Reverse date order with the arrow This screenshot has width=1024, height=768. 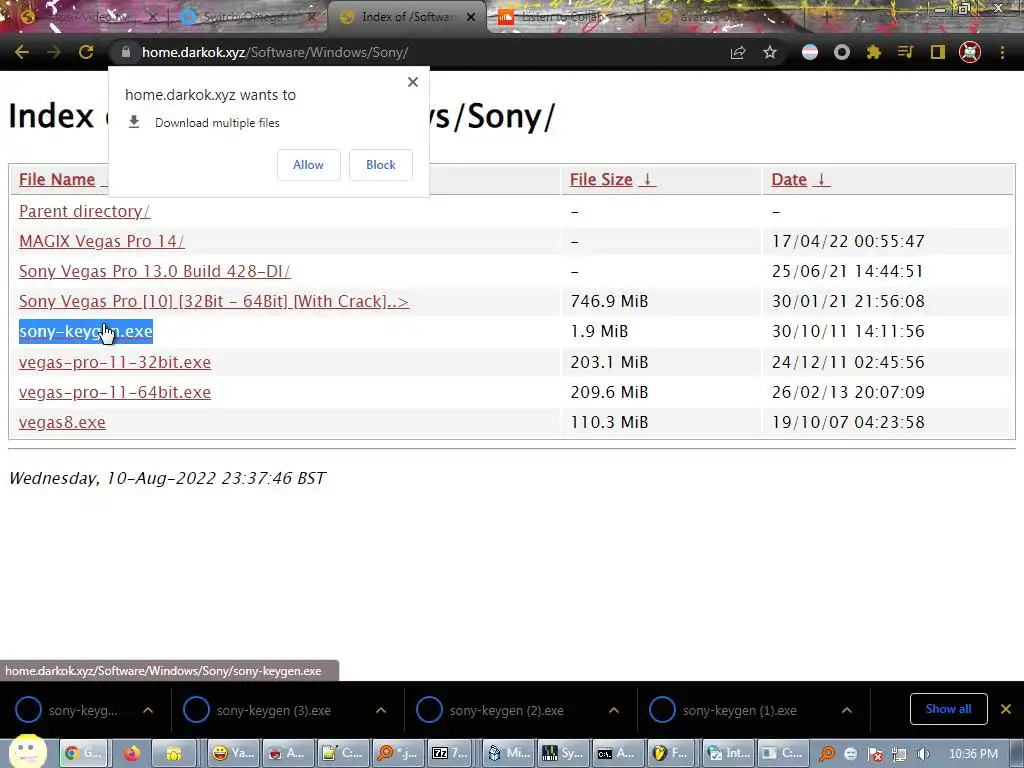pos(822,180)
